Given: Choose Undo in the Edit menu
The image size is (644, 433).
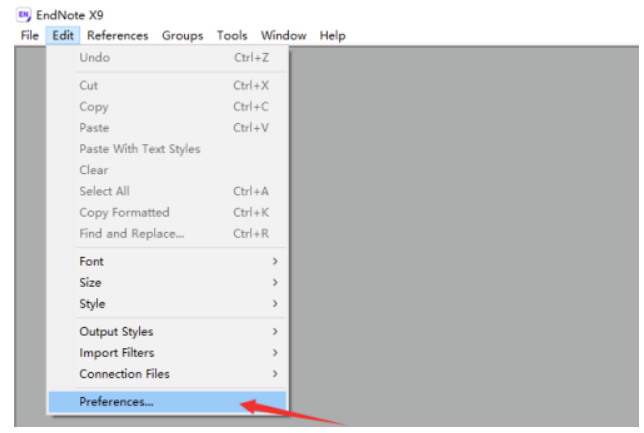Looking at the screenshot, I should tap(168, 58).
